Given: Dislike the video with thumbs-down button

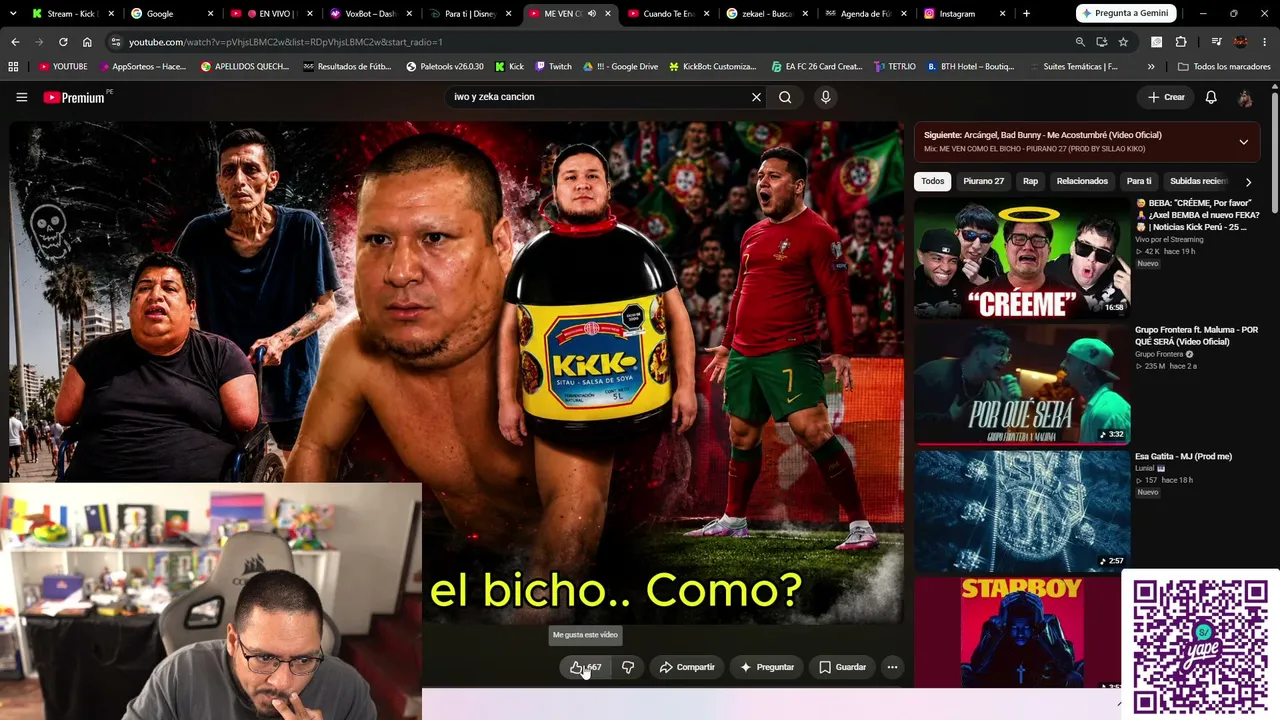Looking at the screenshot, I should (x=628, y=667).
